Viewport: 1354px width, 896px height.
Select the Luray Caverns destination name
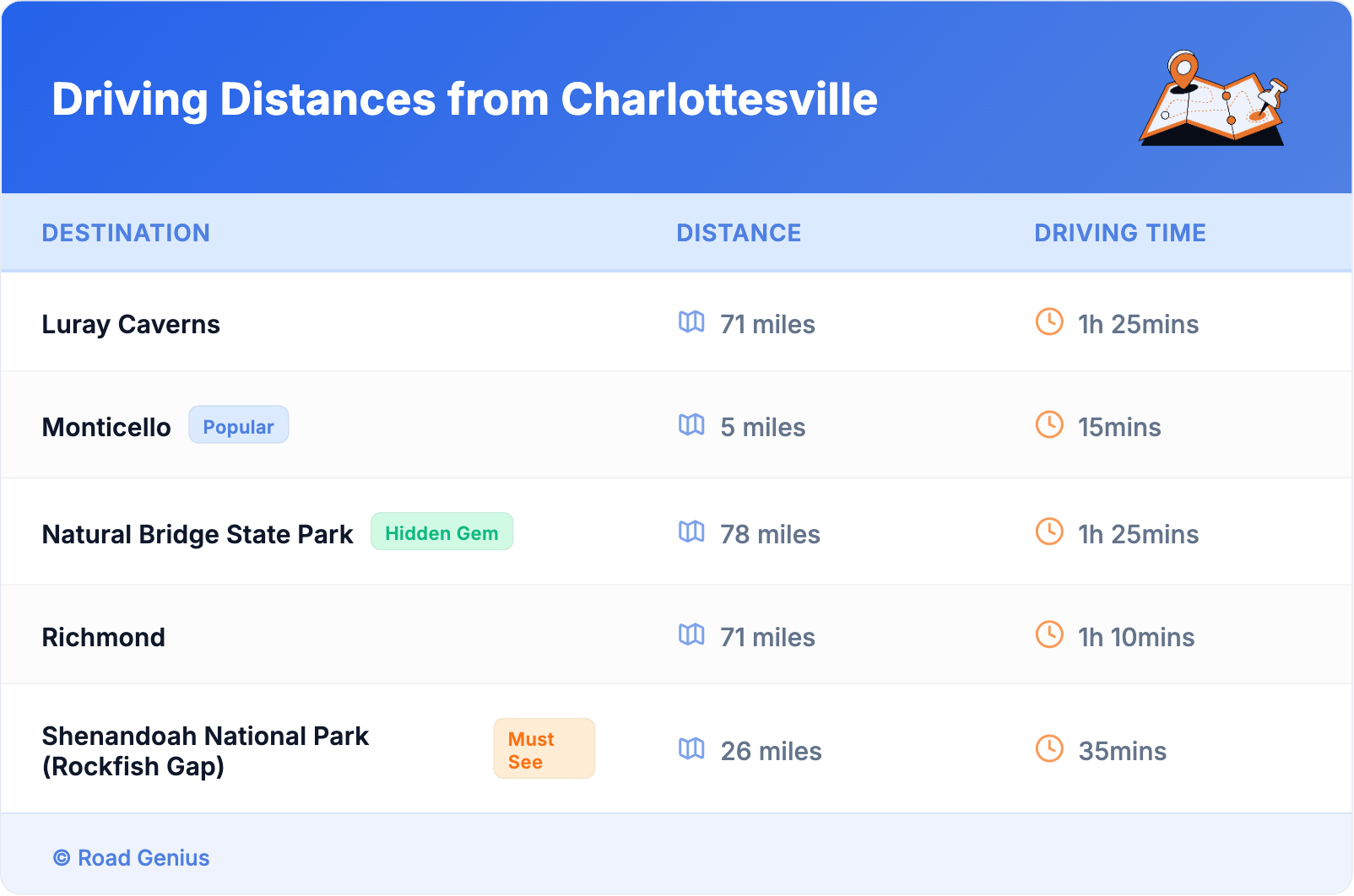[x=131, y=324]
